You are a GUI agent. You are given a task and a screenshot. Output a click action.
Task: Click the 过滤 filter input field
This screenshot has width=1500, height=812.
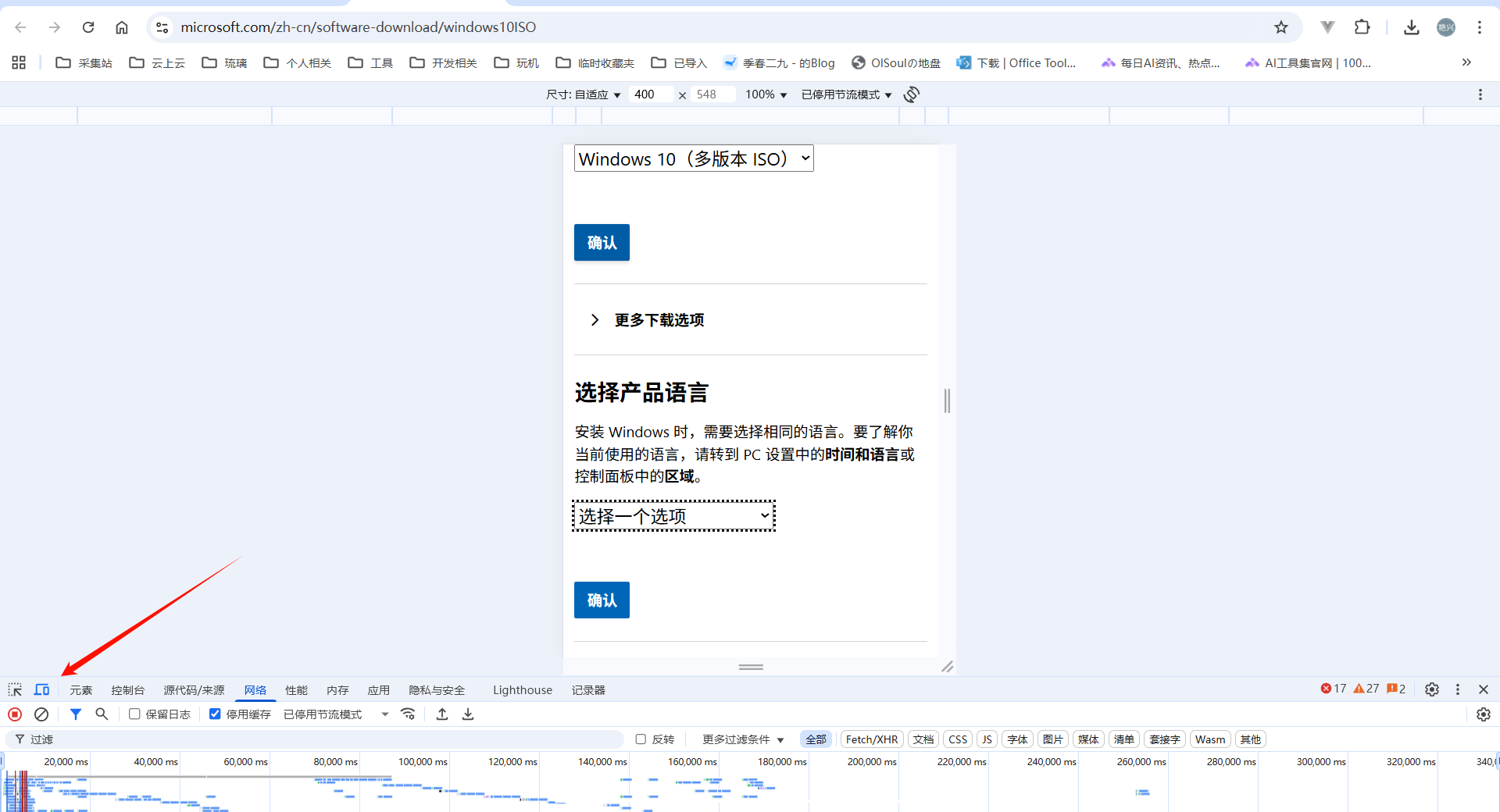[x=312, y=739]
